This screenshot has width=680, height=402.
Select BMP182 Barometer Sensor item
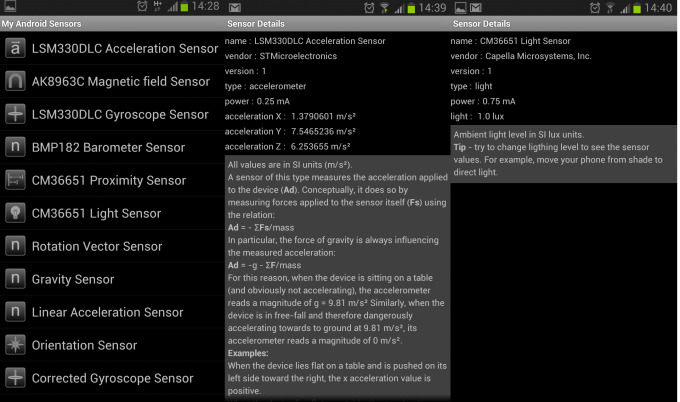click(x=108, y=148)
